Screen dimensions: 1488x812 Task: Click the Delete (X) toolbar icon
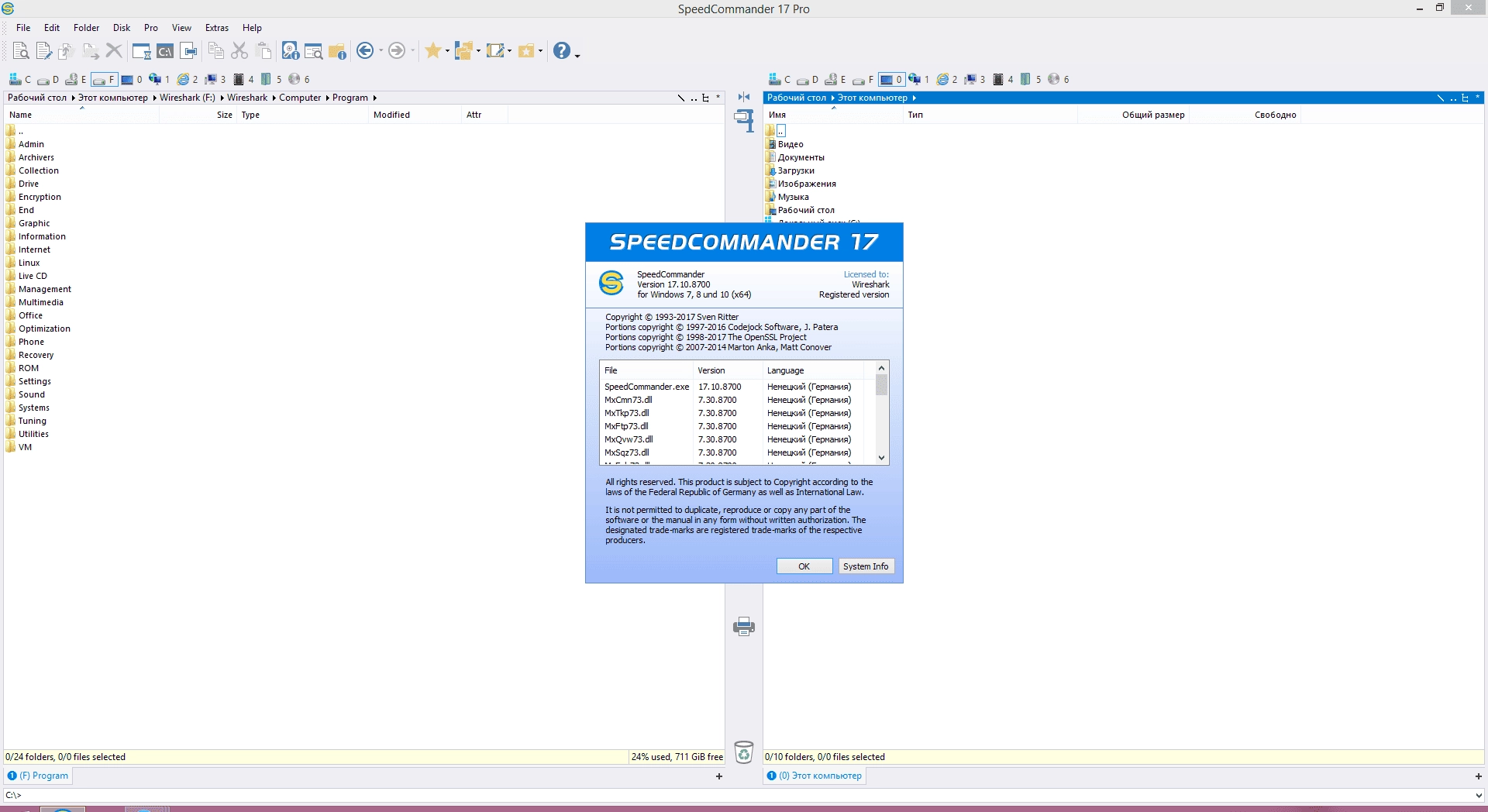pos(114,51)
